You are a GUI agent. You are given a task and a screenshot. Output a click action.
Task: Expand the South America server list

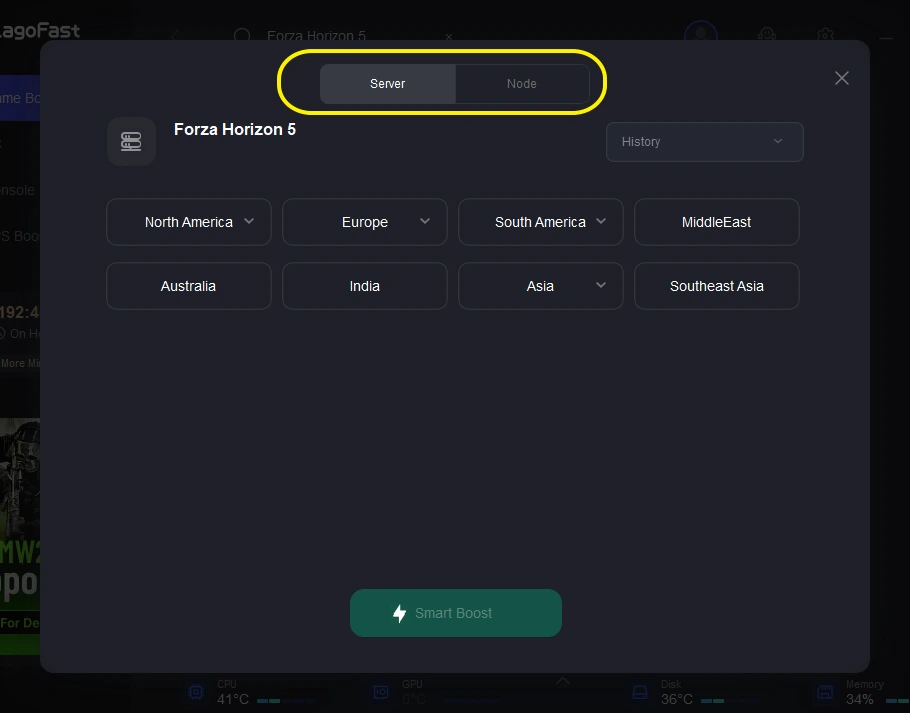[541, 222]
